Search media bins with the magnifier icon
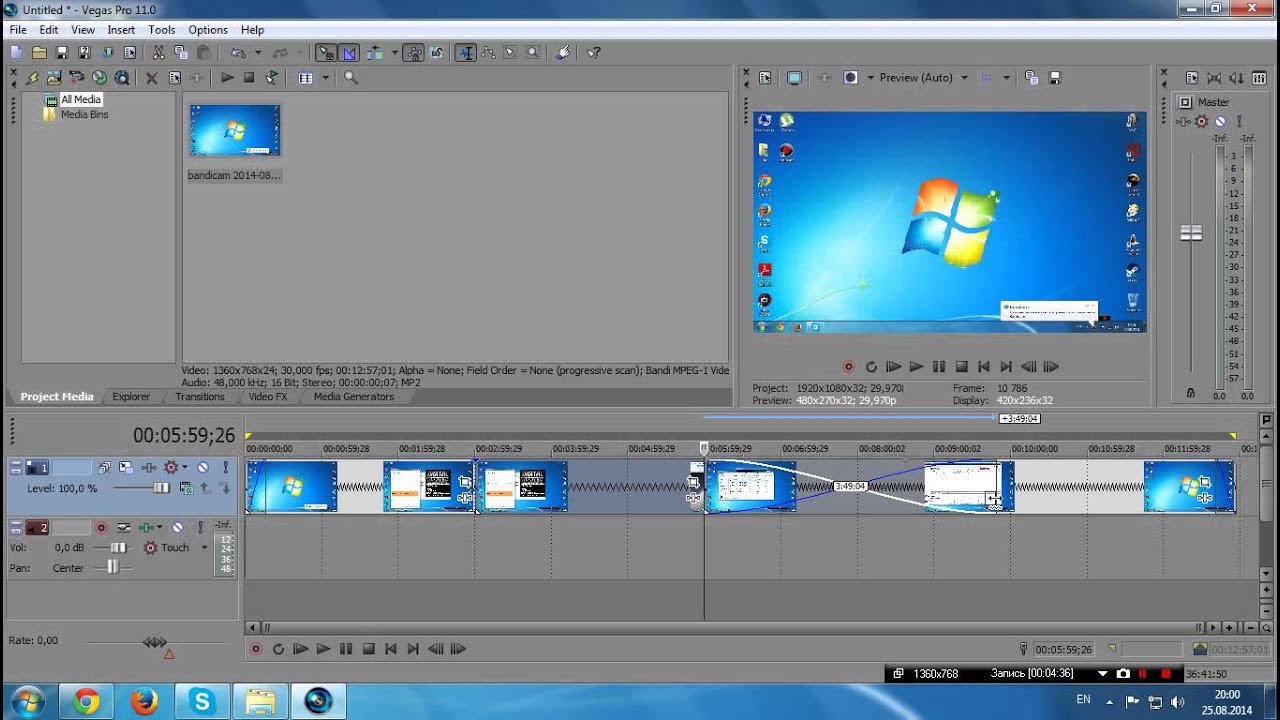1280x720 pixels. click(350, 77)
